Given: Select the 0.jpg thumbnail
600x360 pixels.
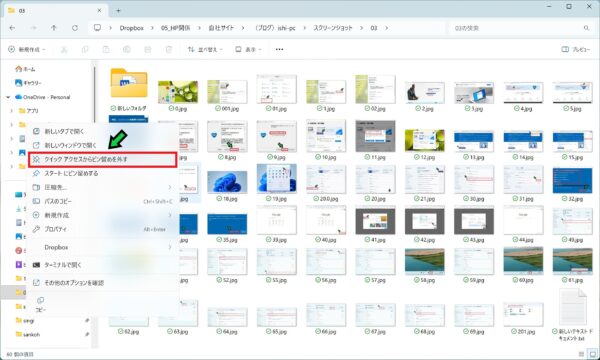Looking at the screenshot, I should tap(178, 92).
